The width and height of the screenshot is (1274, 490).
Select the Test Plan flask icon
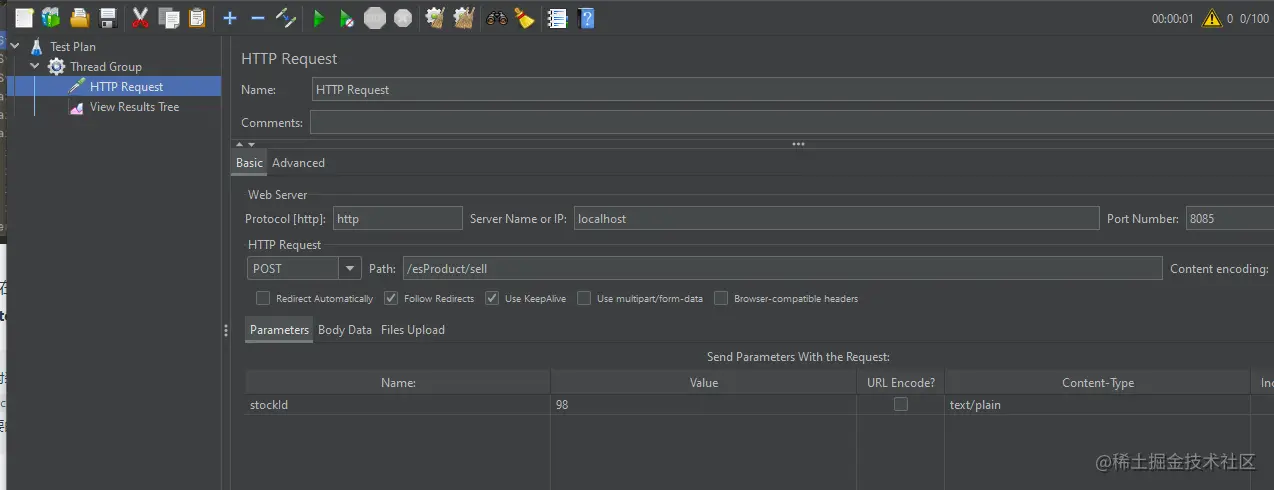coord(37,46)
